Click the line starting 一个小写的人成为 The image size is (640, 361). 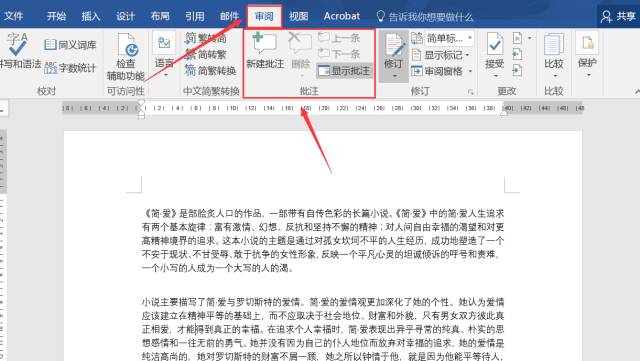pos(217,268)
